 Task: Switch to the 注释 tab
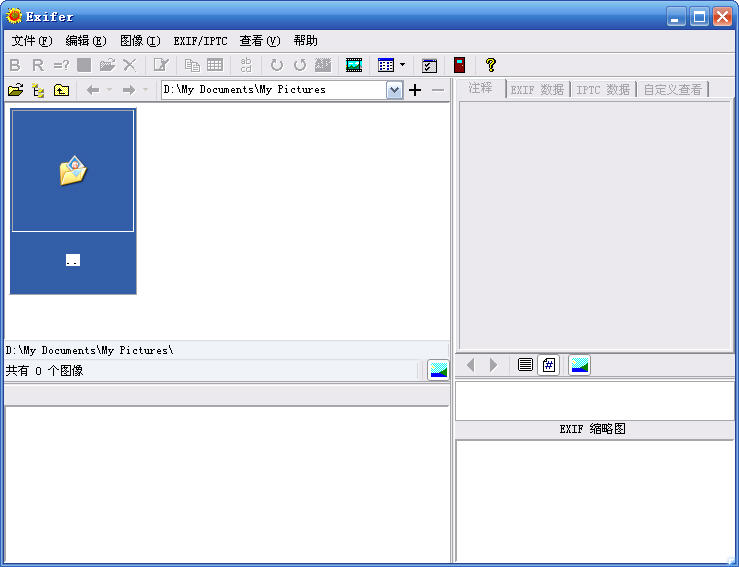(481, 88)
